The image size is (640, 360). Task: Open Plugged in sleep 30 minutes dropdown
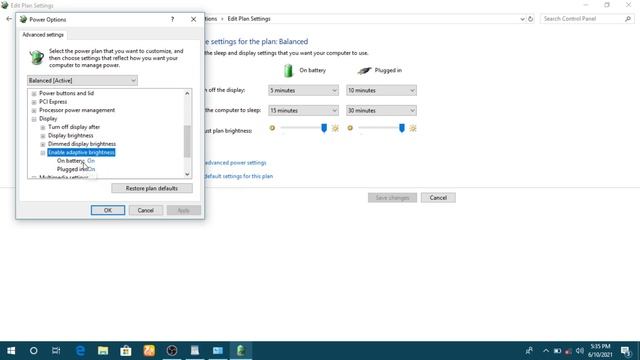click(x=381, y=110)
